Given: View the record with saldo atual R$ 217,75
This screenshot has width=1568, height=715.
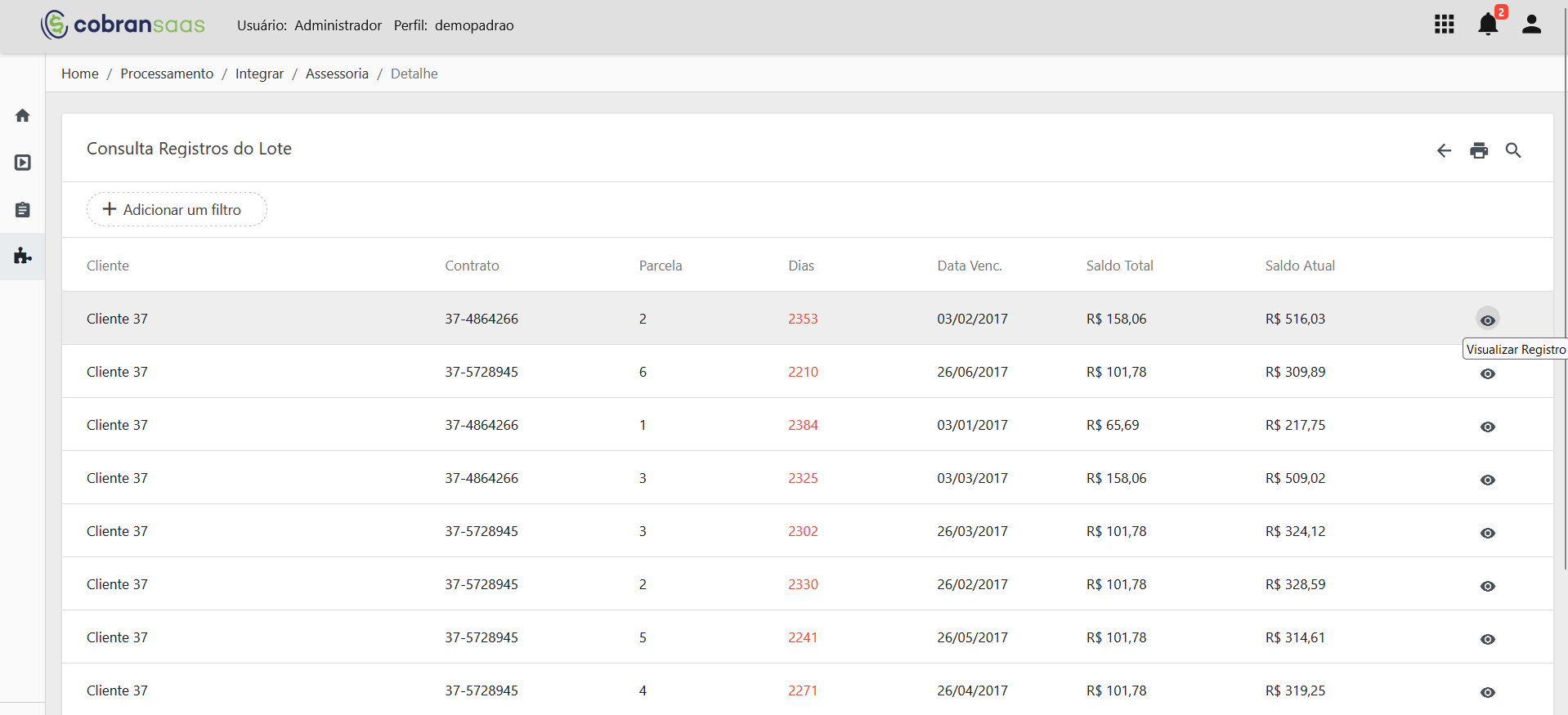Looking at the screenshot, I should point(1488,427).
